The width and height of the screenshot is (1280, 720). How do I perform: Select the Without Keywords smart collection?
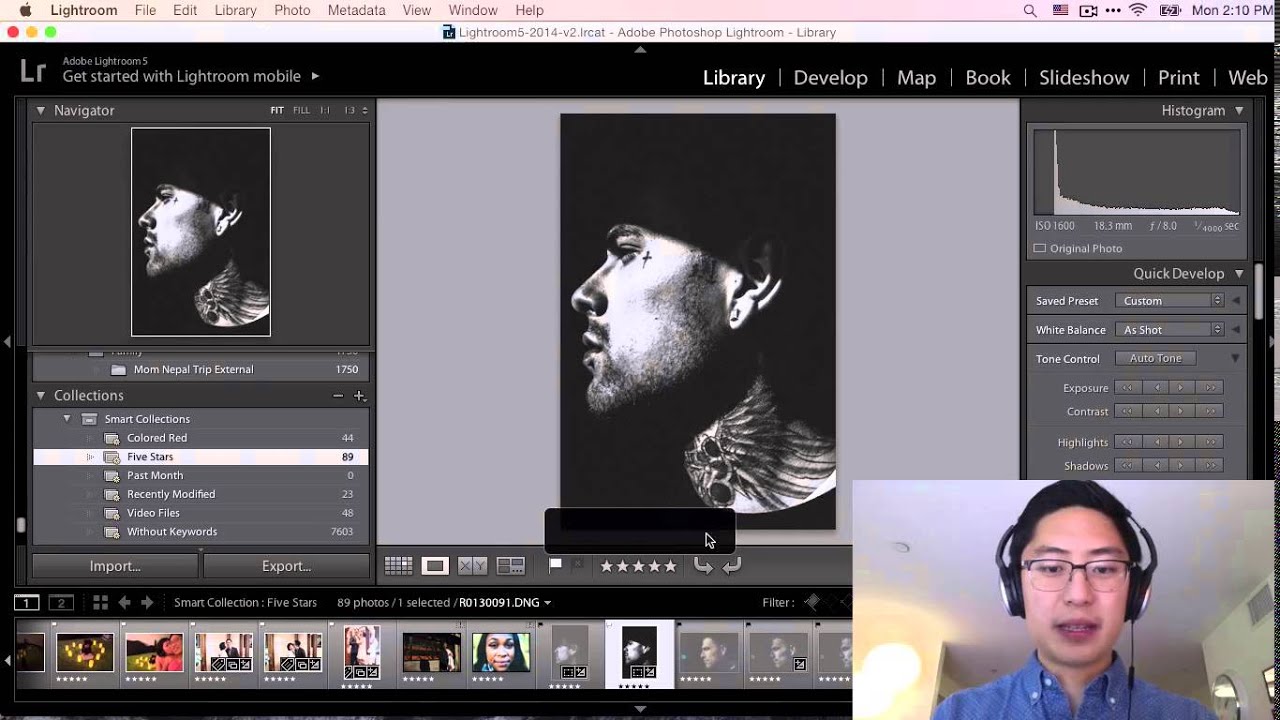pos(201,532)
